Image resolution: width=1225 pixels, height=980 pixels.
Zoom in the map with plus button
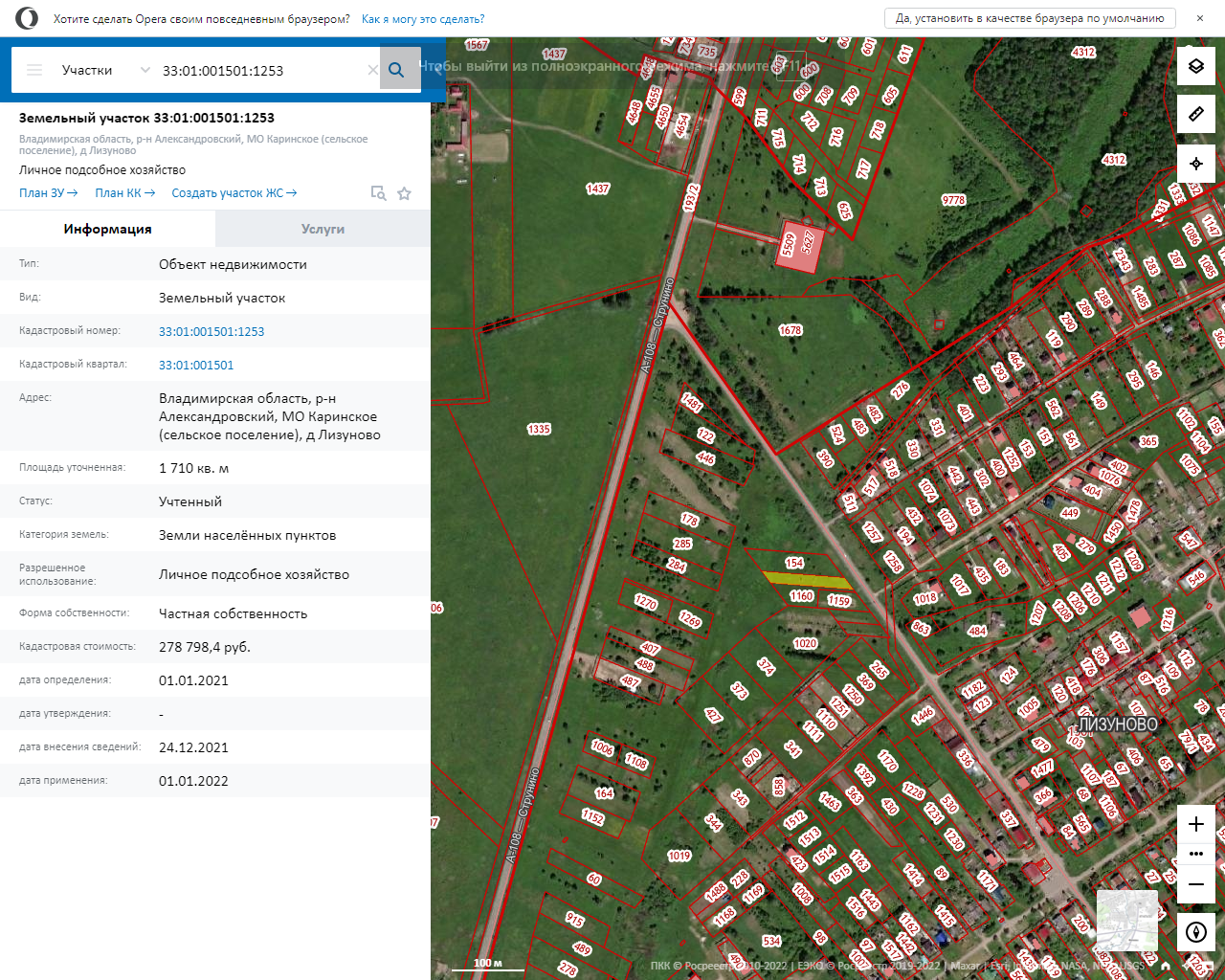(x=1195, y=824)
